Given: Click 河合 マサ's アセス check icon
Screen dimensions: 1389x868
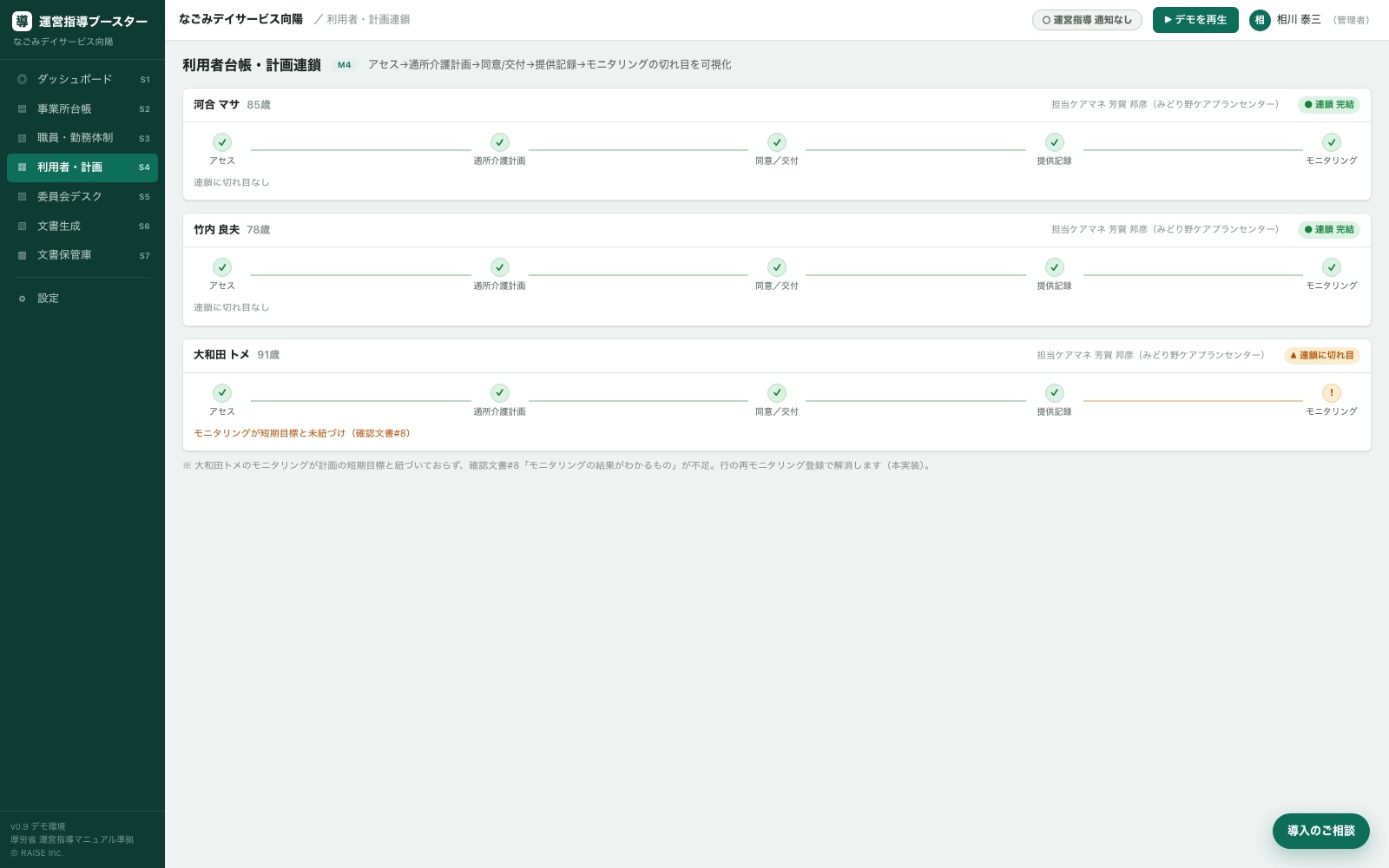Looking at the screenshot, I should pyautogui.click(x=222, y=142).
